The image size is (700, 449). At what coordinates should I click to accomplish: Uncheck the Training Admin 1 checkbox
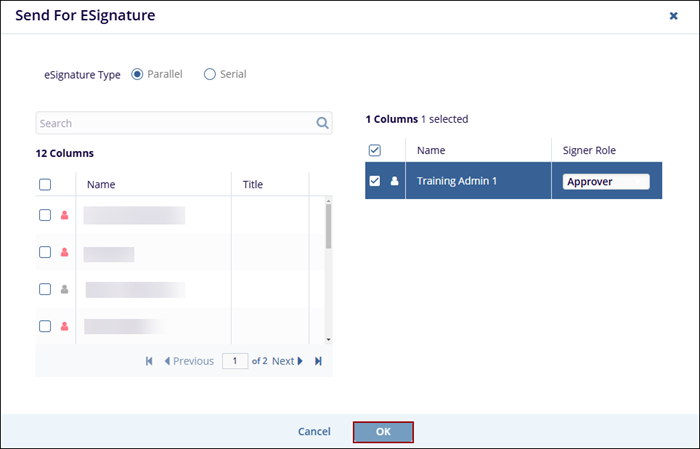pyautogui.click(x=375, y=181)
